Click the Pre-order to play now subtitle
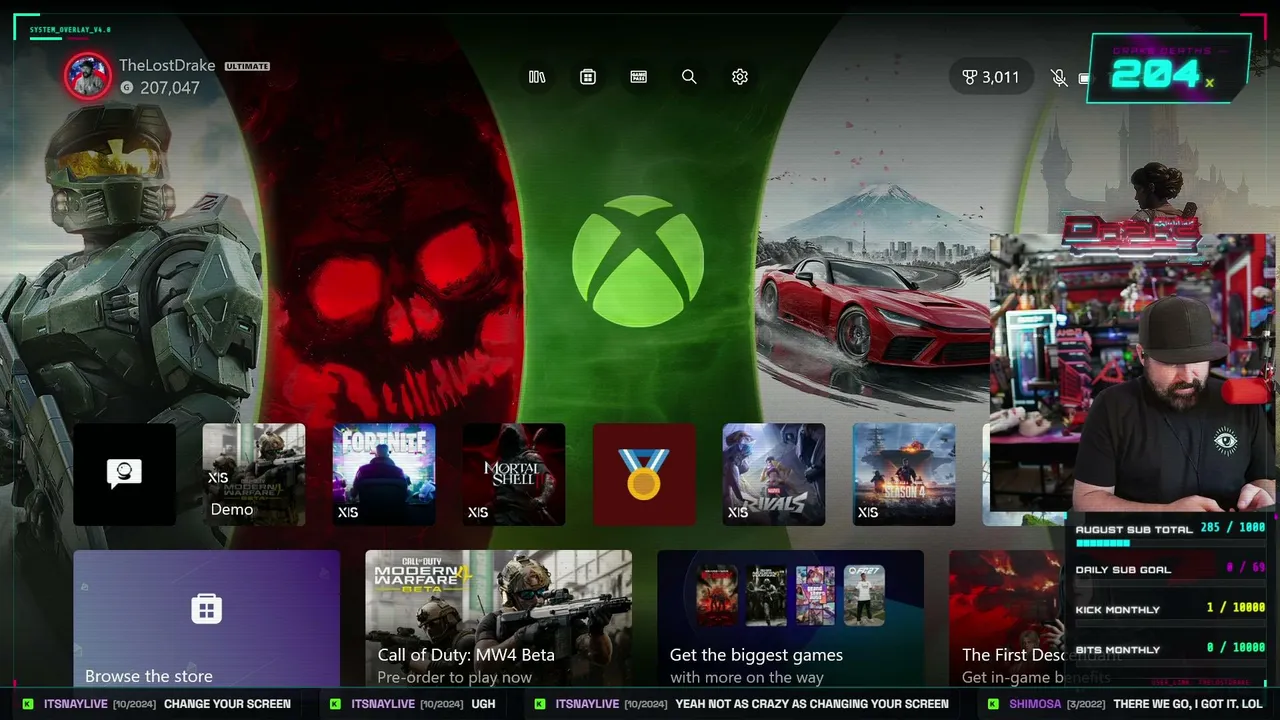This screenshot has height=720, width=1280. coord(455,678)
